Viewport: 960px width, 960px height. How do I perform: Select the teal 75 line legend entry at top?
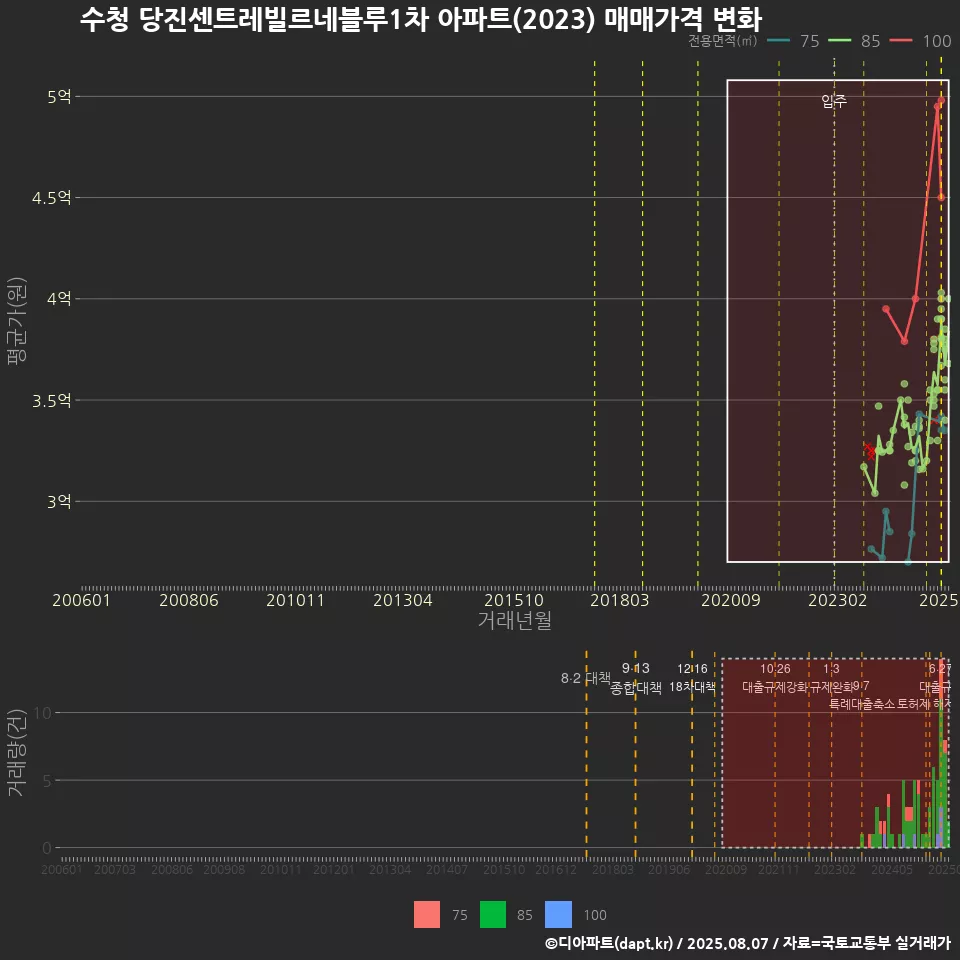[x=793, y=41]
